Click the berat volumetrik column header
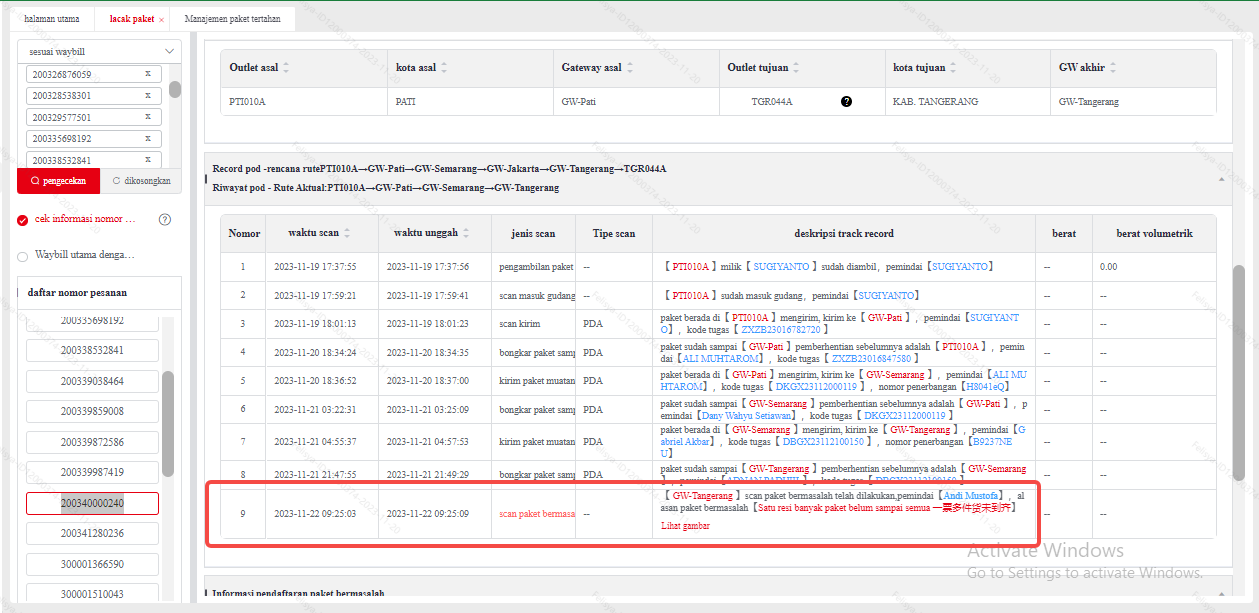The width and height of the screenshot is (1259, 613). pos(1155,234)
